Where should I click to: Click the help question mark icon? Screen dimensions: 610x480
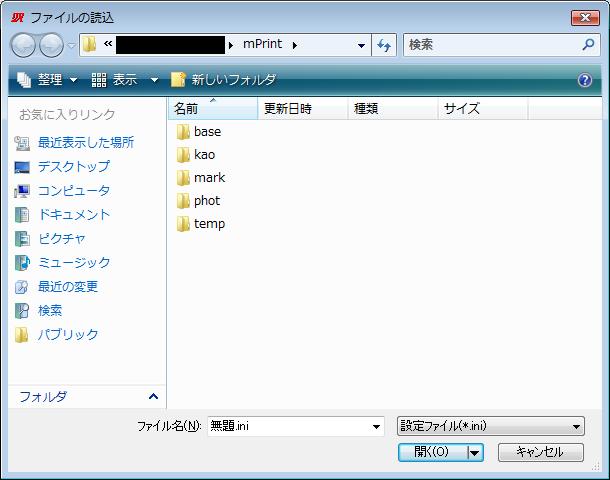[x=585, y=80]
